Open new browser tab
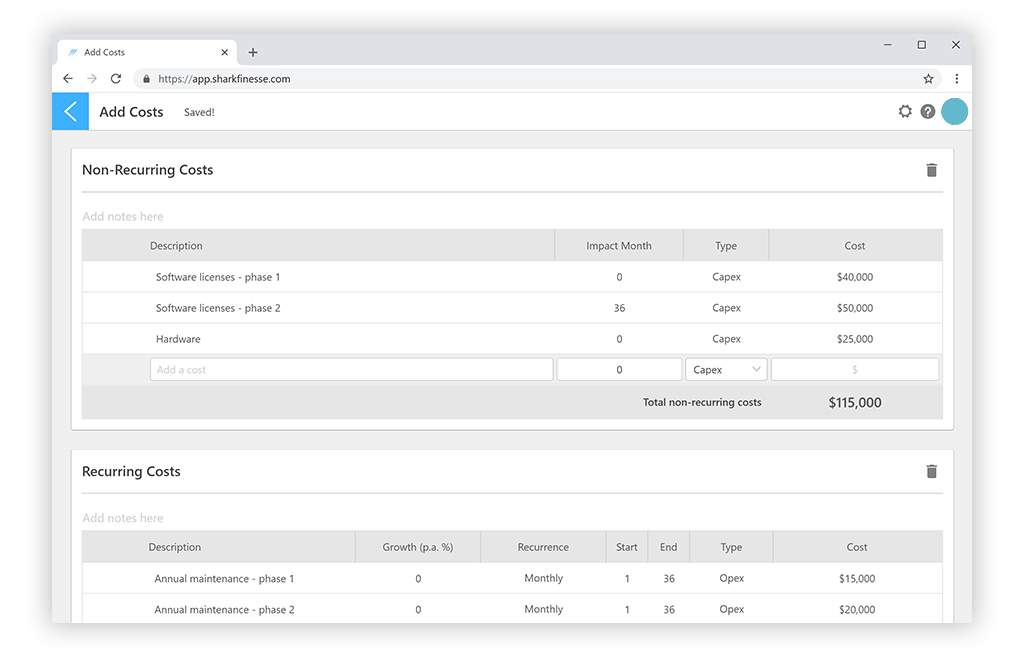The image size is (1024, 657). click(253, 52)
